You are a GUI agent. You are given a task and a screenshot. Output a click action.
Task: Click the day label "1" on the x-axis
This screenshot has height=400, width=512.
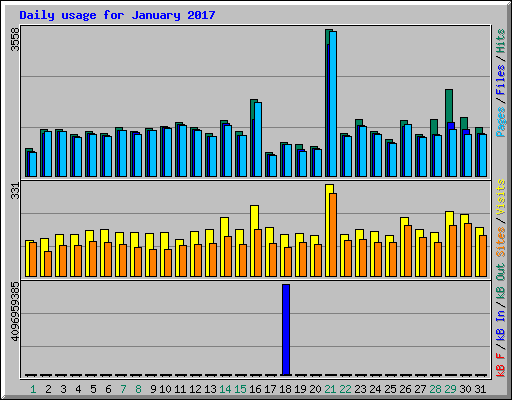[33, 389]
